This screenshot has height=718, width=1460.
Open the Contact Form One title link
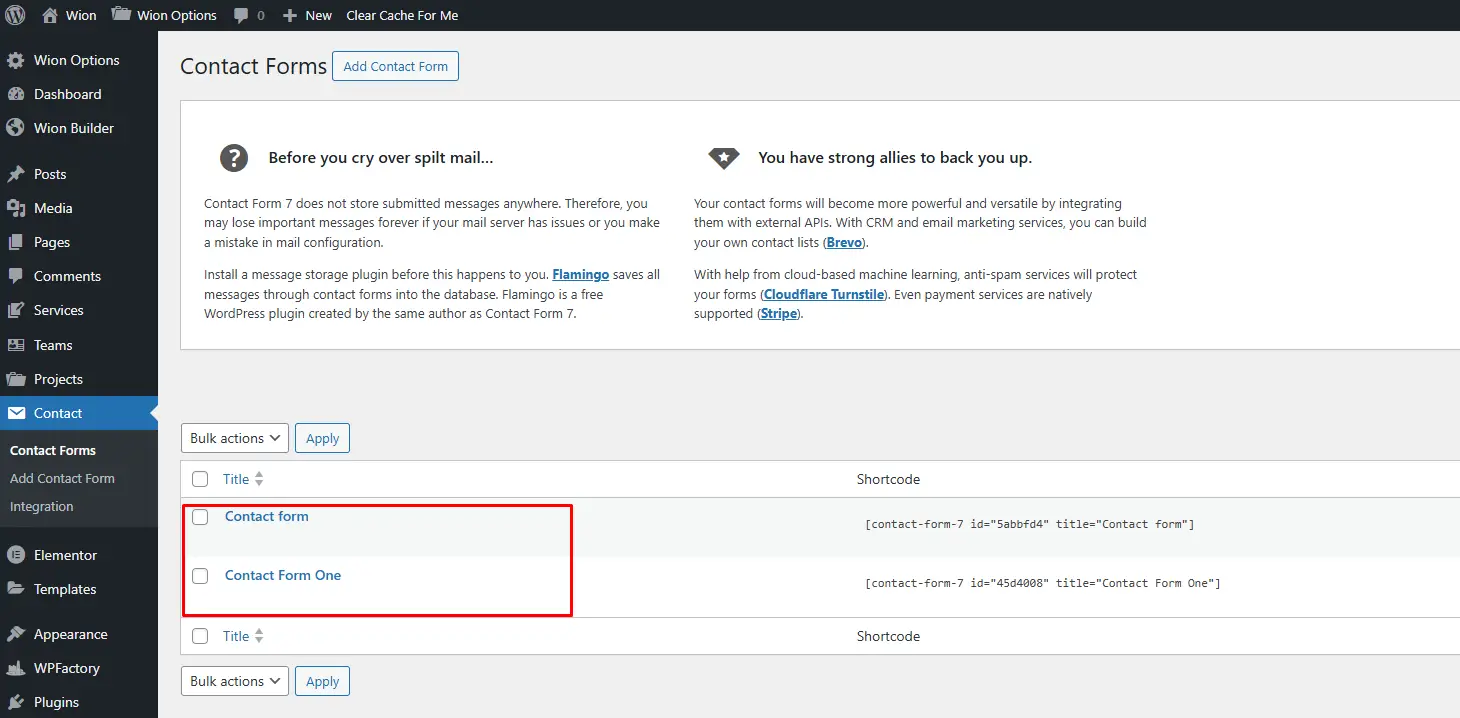(x=283, y=575)
